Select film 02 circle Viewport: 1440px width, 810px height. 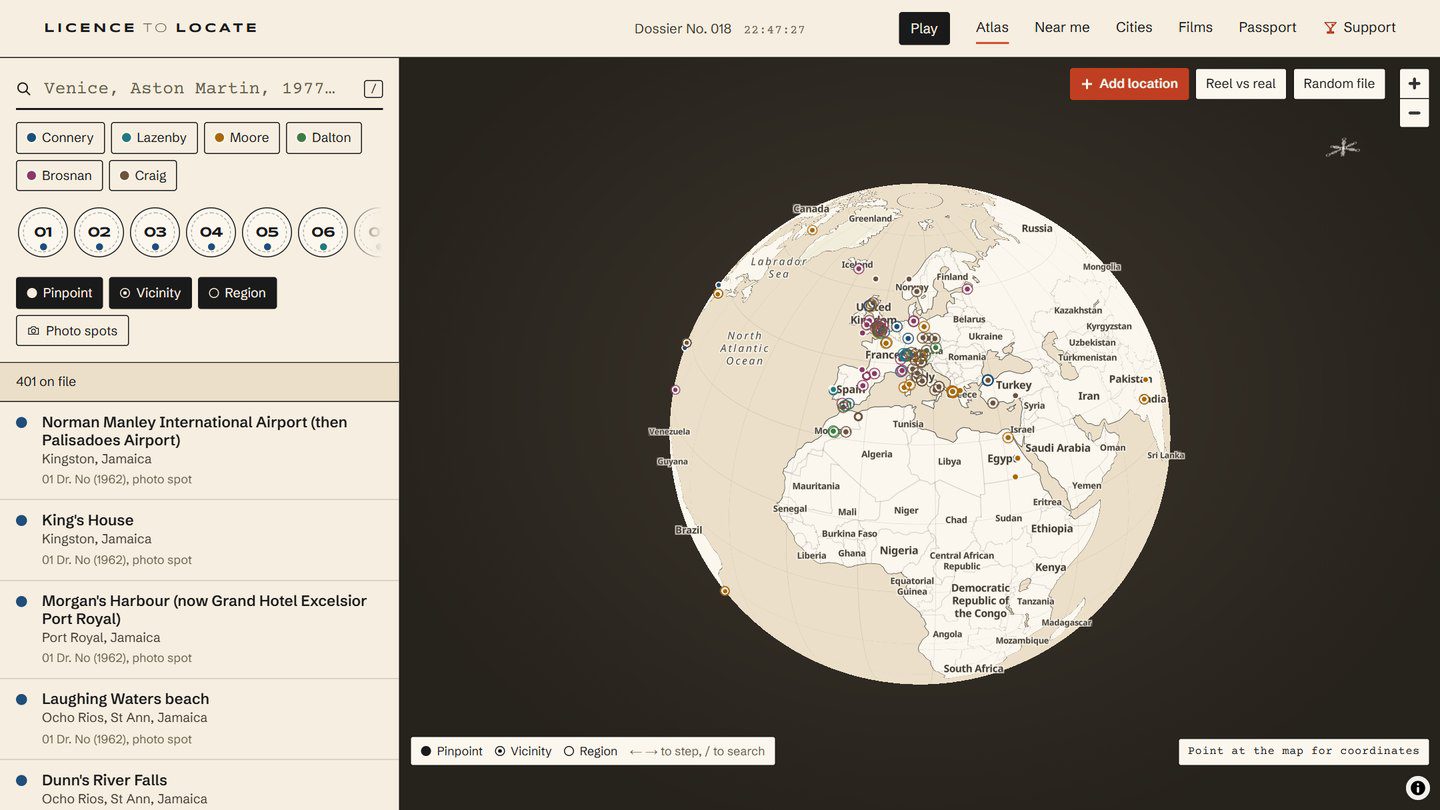(x=99, y=232)
